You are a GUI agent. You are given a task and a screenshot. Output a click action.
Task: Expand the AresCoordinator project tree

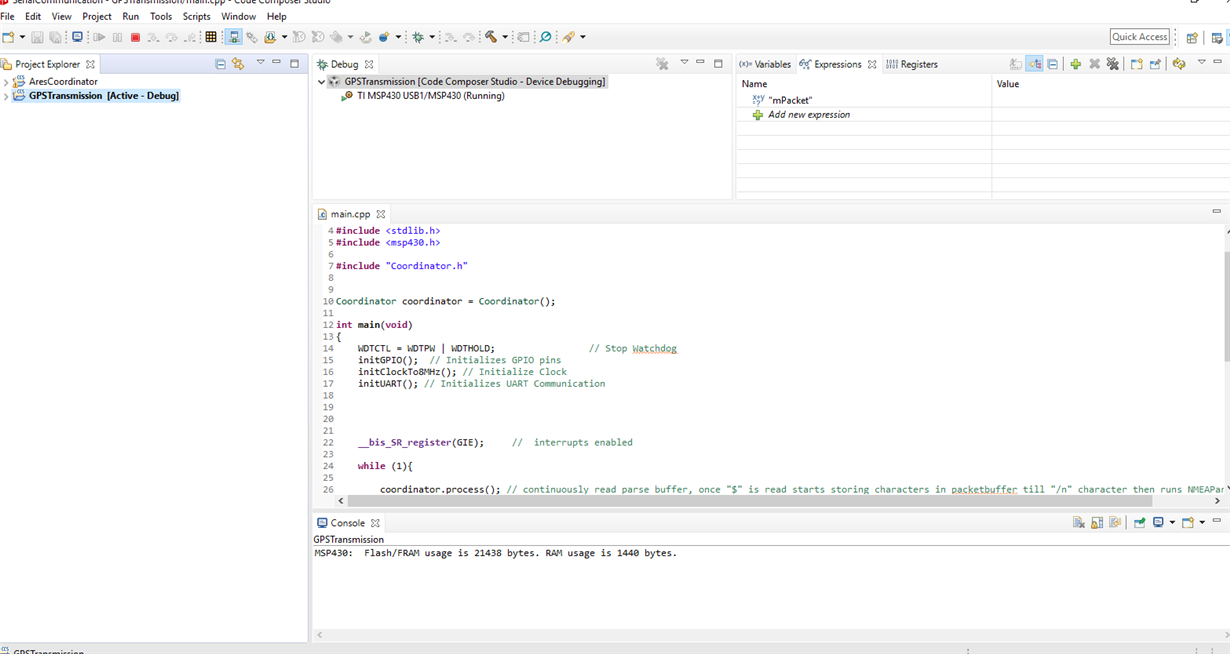click(6, 82)
